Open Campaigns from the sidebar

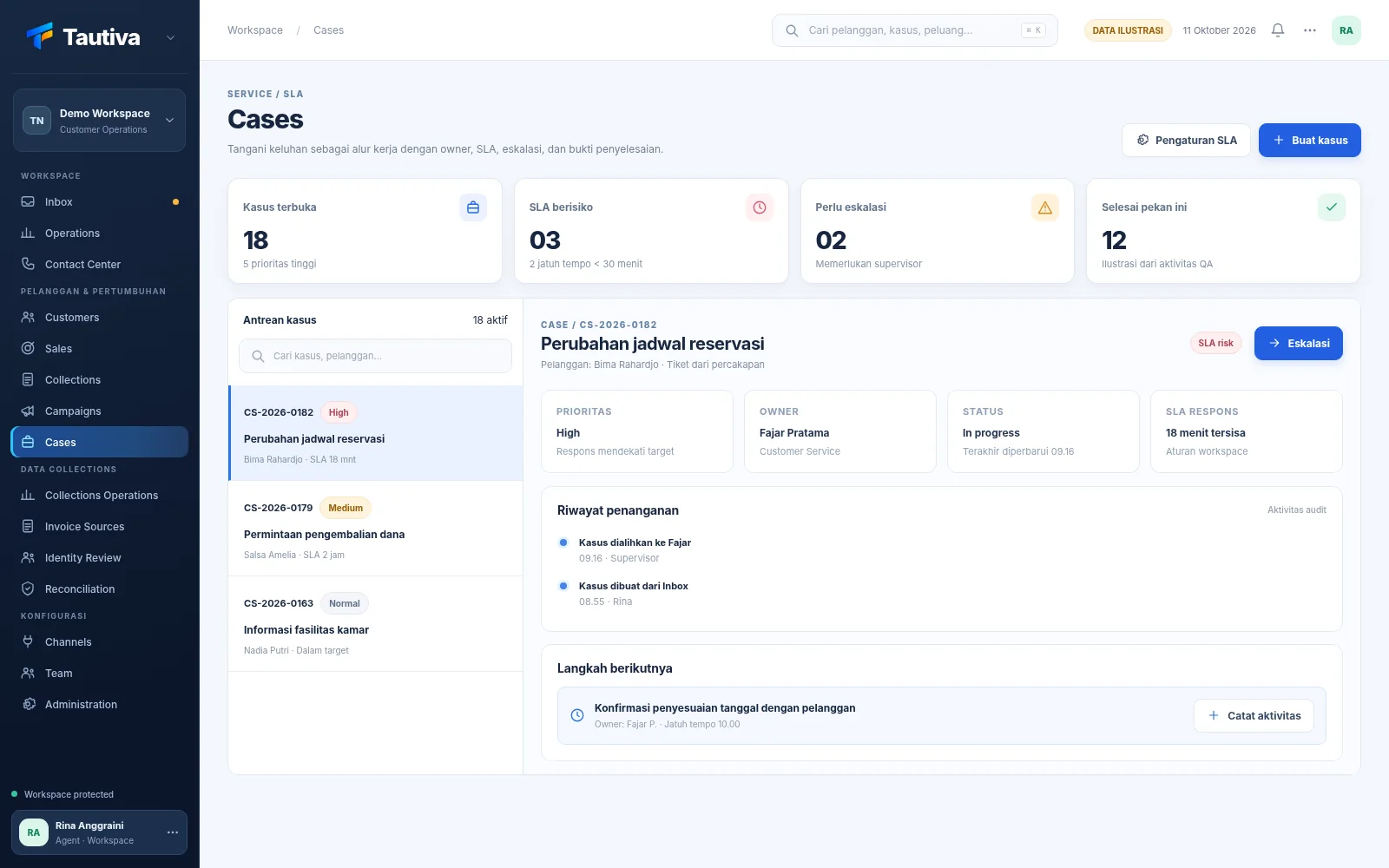coord(99,411)
